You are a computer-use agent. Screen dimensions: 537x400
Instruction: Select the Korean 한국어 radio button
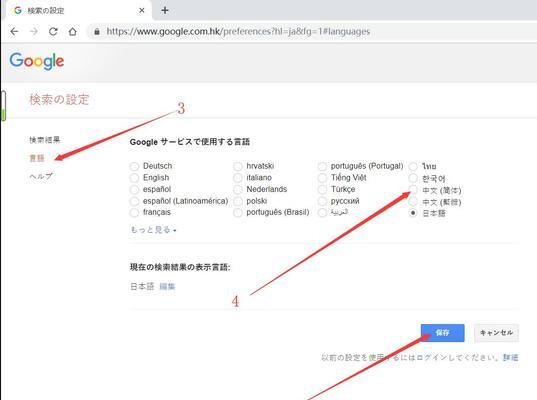pos(413,178)
